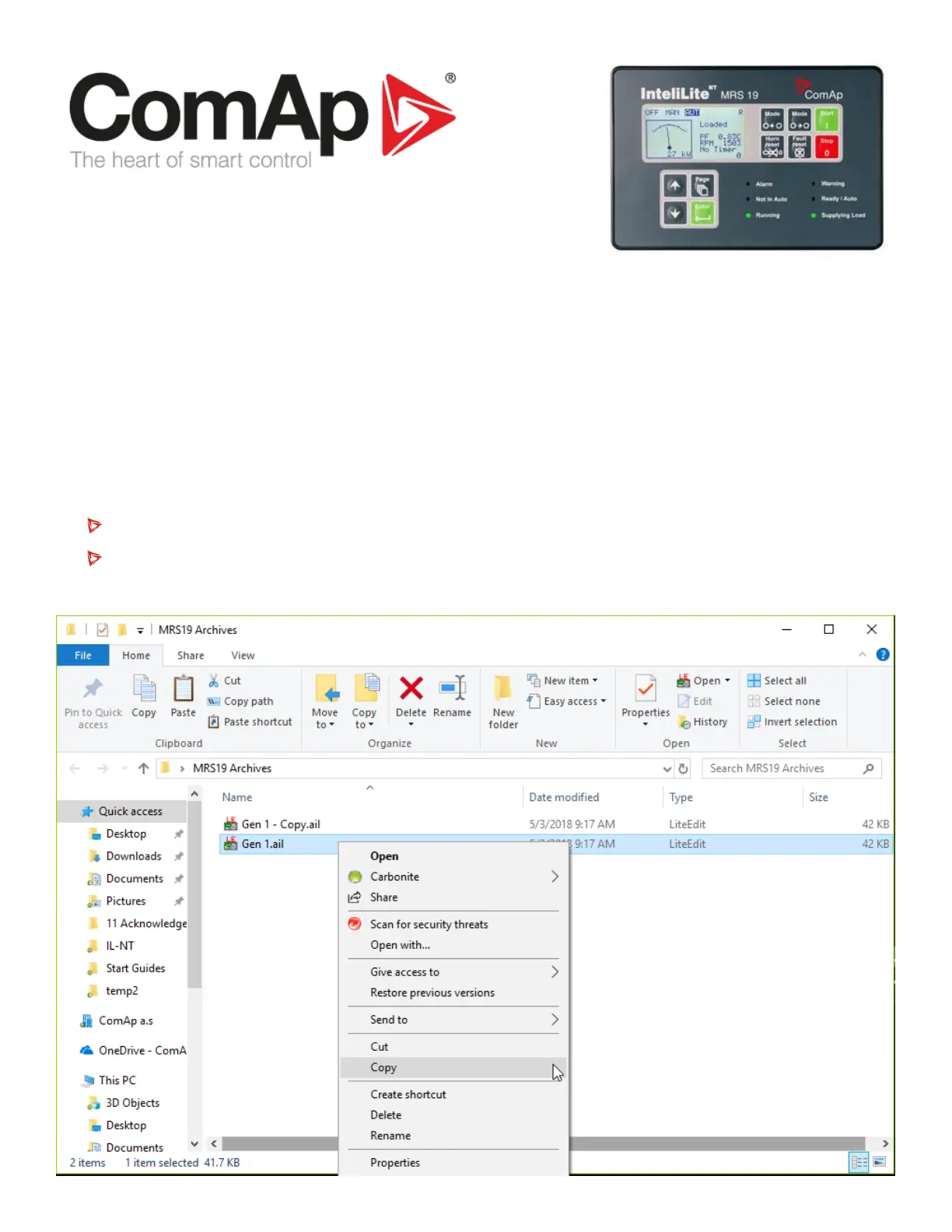Click Invert selection in ribbon
952x1232 pixels.
pos(793,722)
